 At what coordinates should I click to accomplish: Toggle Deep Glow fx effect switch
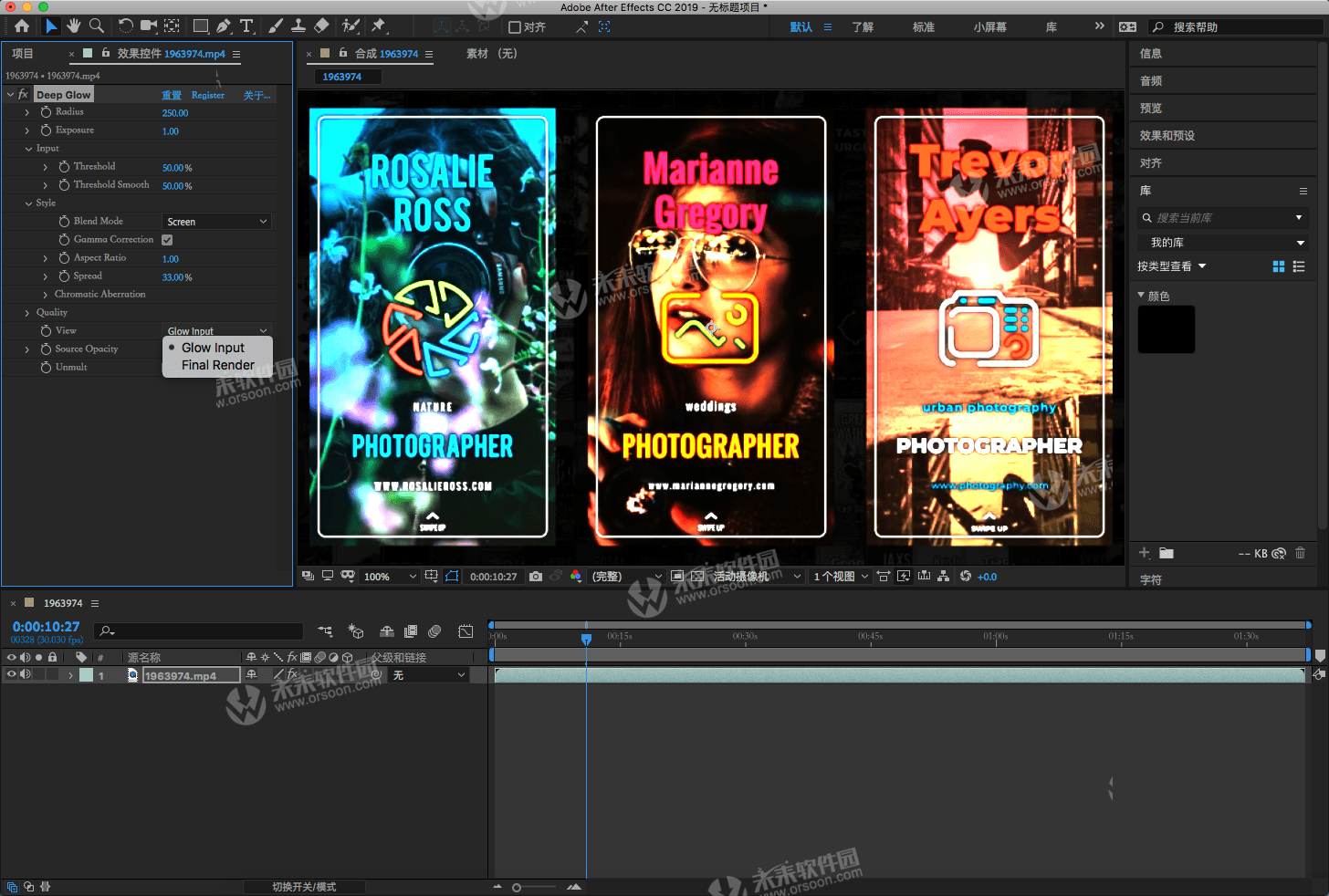(x=24, y=95)
